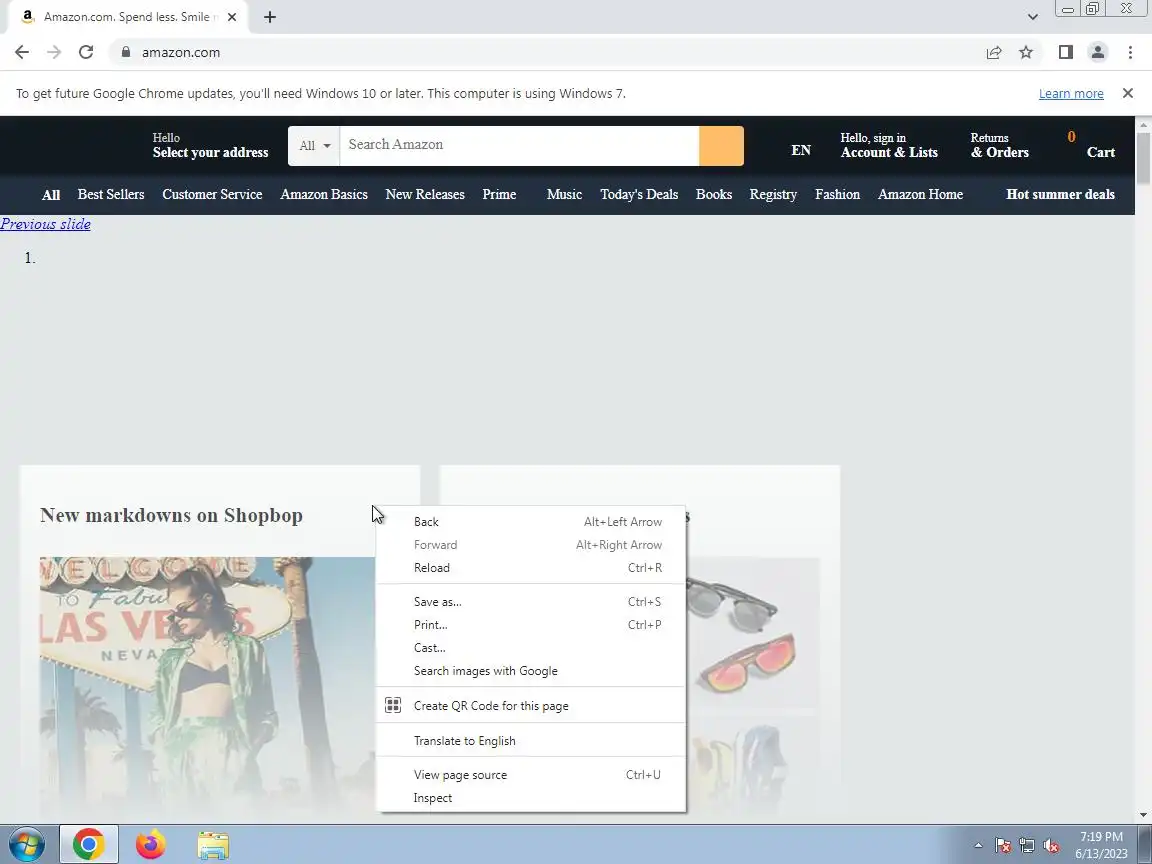Open Registry link
The width and height of the screenshot is (1152, 864).
click(773, 195)
